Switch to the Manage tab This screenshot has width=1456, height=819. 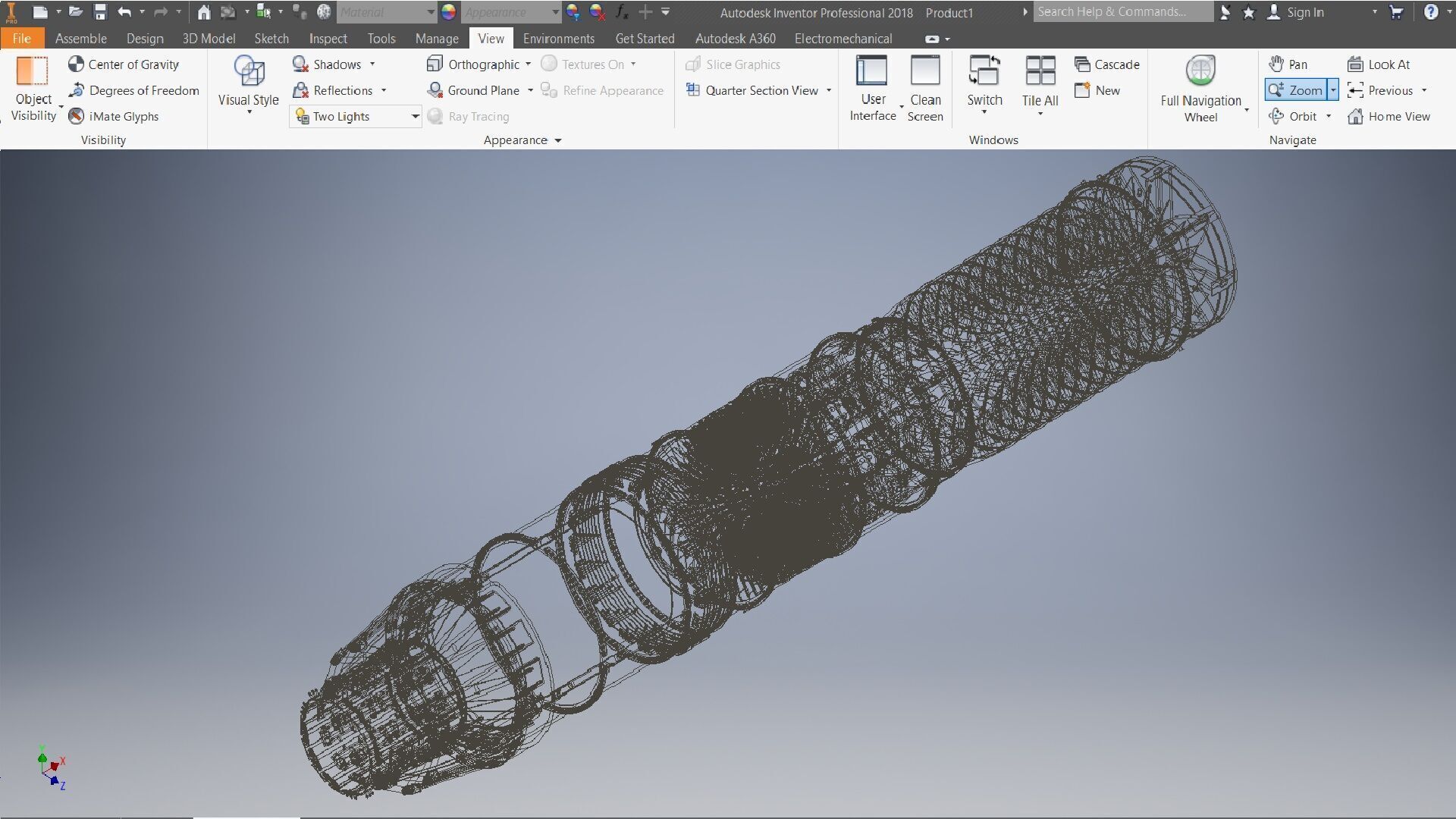pyautogui.click(x=437, y=38)
